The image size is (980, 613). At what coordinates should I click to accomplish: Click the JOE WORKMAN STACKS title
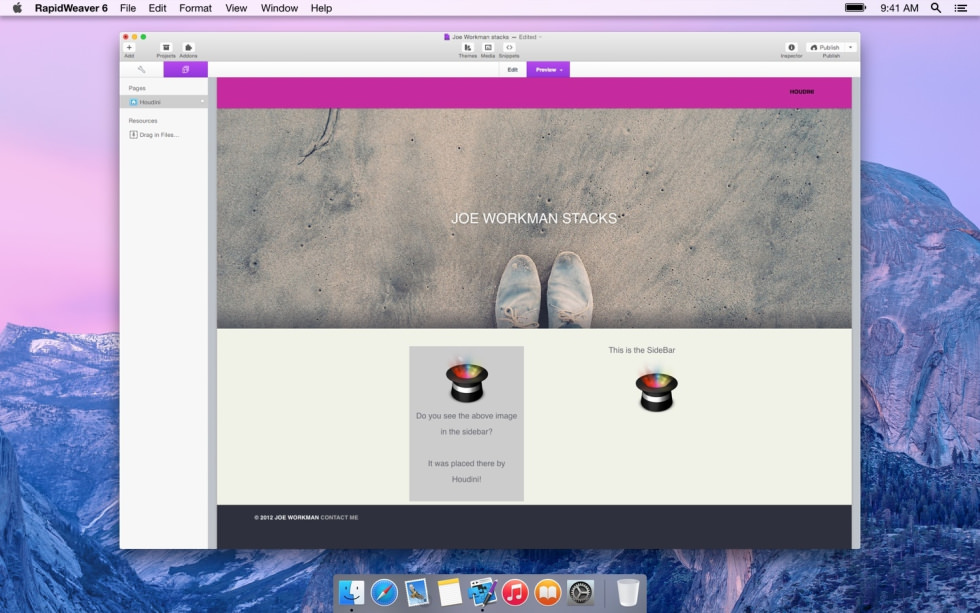tap(534, 218)
